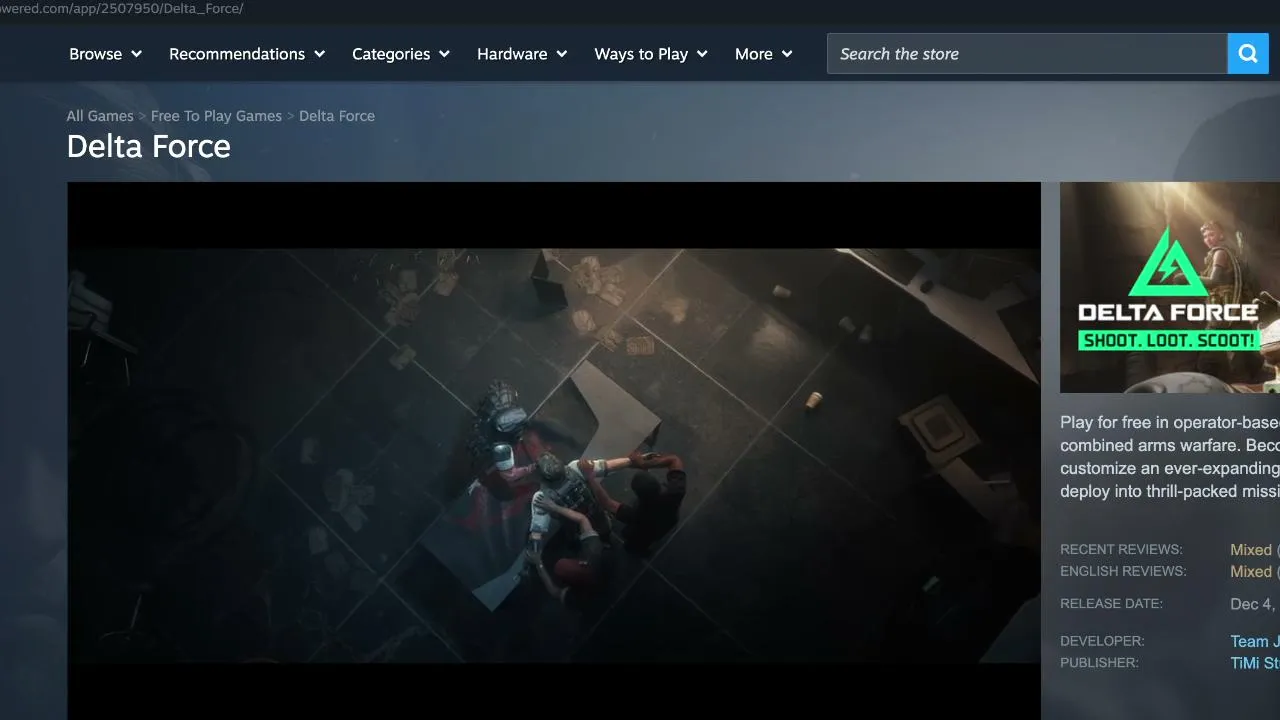Open the Browse menu
This screenshot has width=1280, height=720.
pos(105,54)
